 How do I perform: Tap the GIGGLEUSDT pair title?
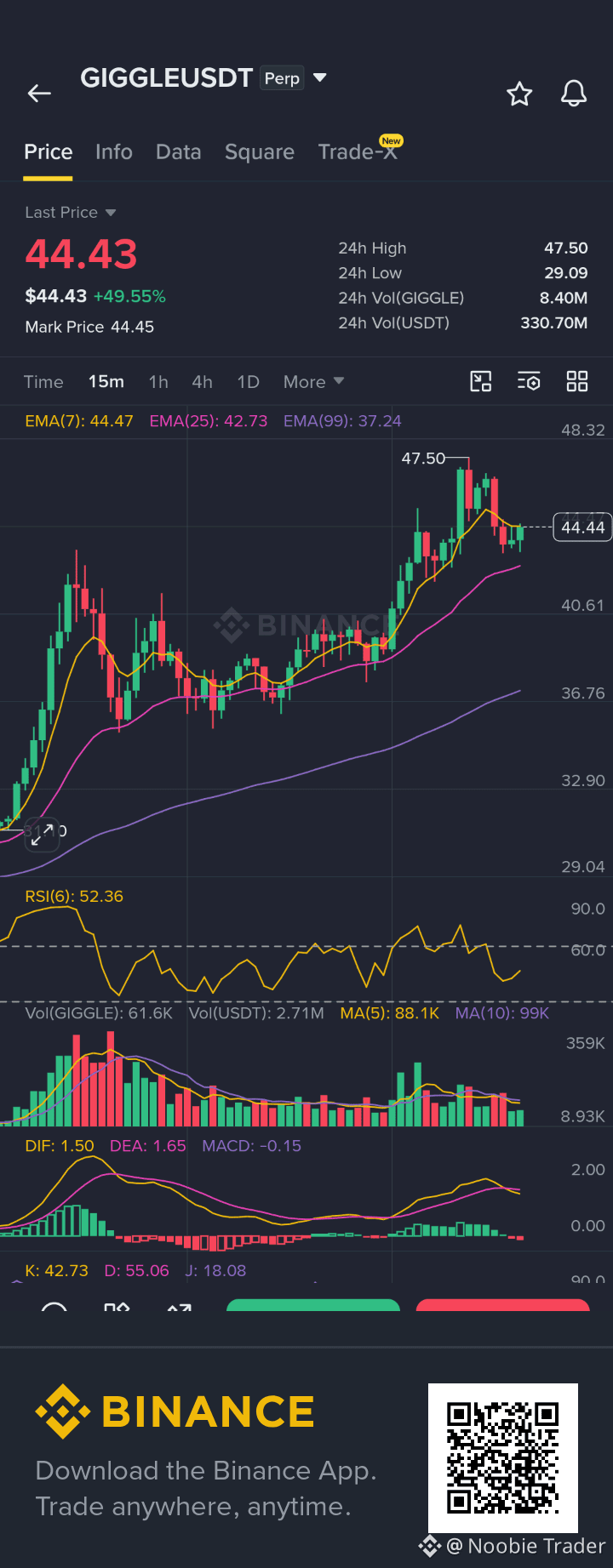click(x=167, y=78)
